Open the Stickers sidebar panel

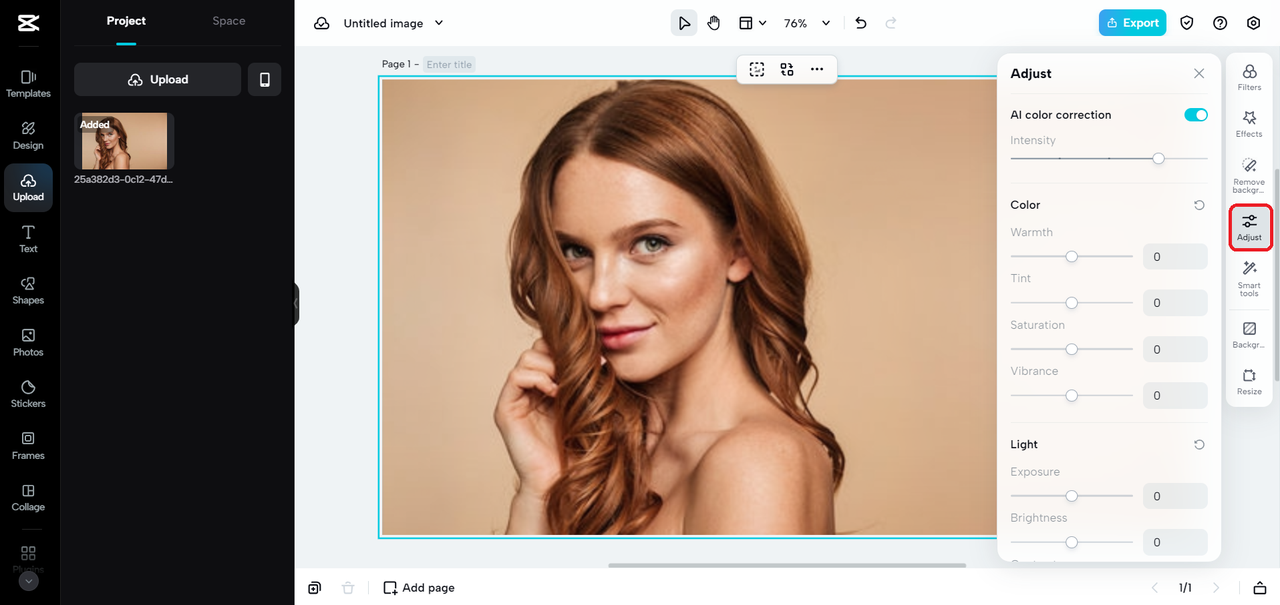tap(28, 395)
